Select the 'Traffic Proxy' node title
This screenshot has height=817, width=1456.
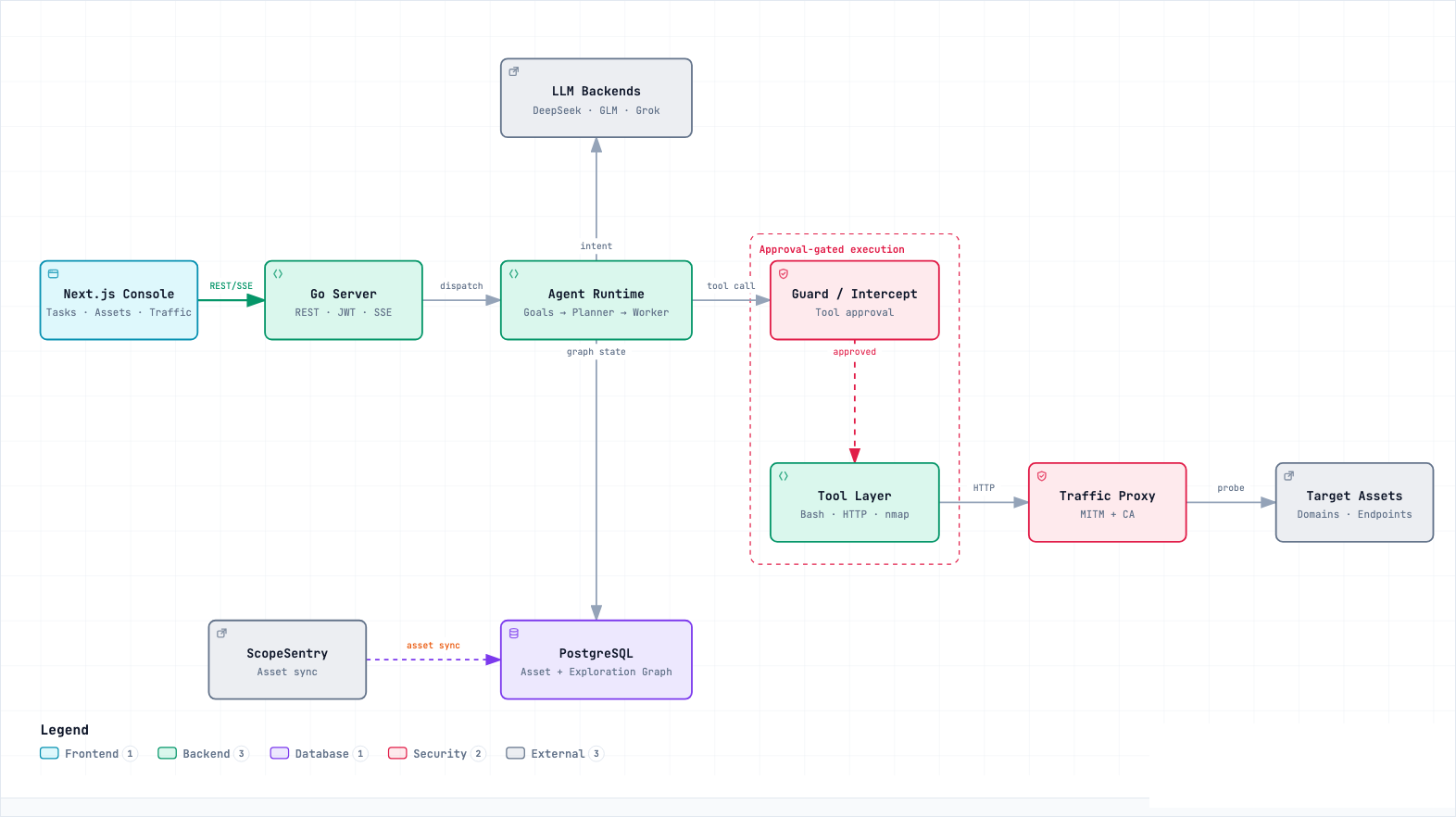tap(1108, 496)
